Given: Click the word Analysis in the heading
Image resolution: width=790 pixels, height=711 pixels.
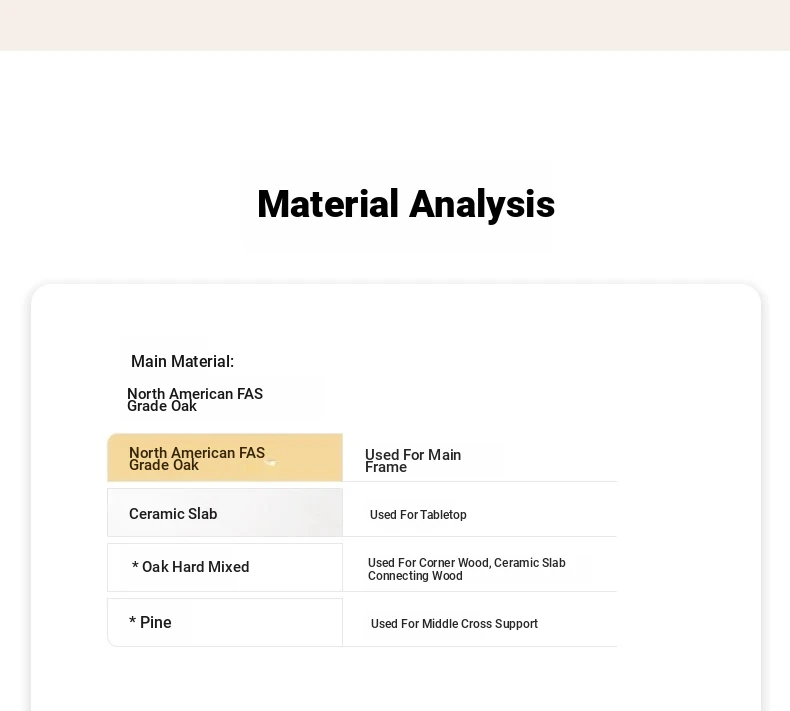Looking at the screenshot, I should point(481,204).
